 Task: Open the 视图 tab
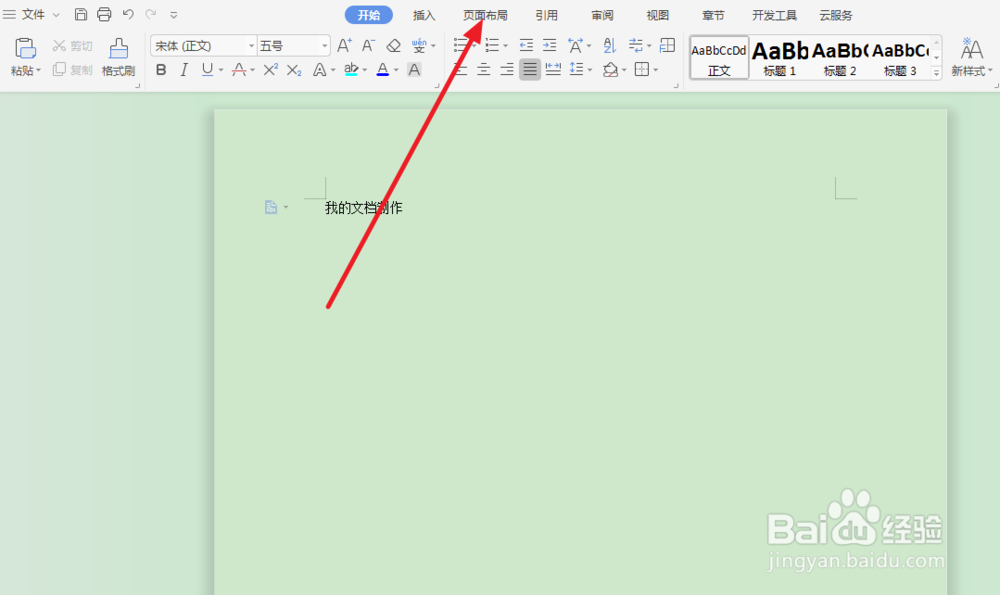pos(658,15)
